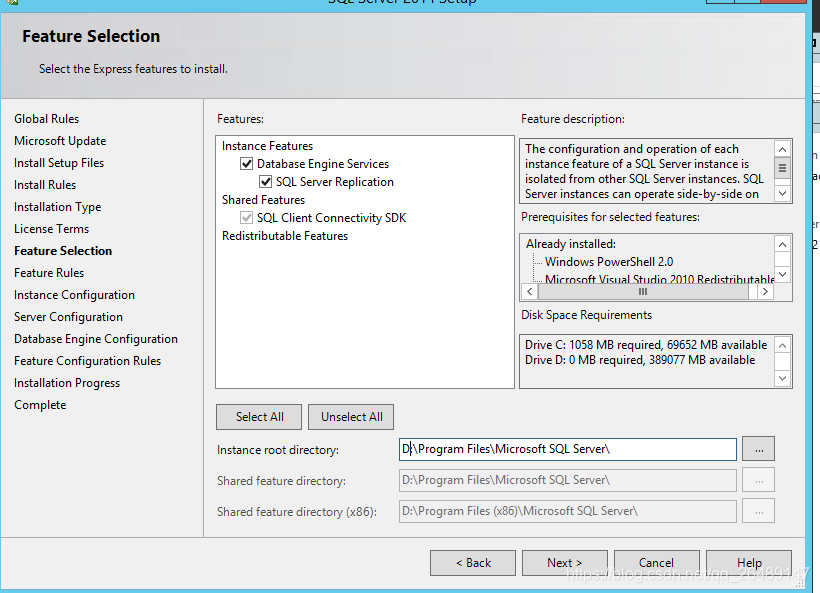Viewport: 820px width, 593px height.
Task: Select Complete step
Action: click(40, 405)
